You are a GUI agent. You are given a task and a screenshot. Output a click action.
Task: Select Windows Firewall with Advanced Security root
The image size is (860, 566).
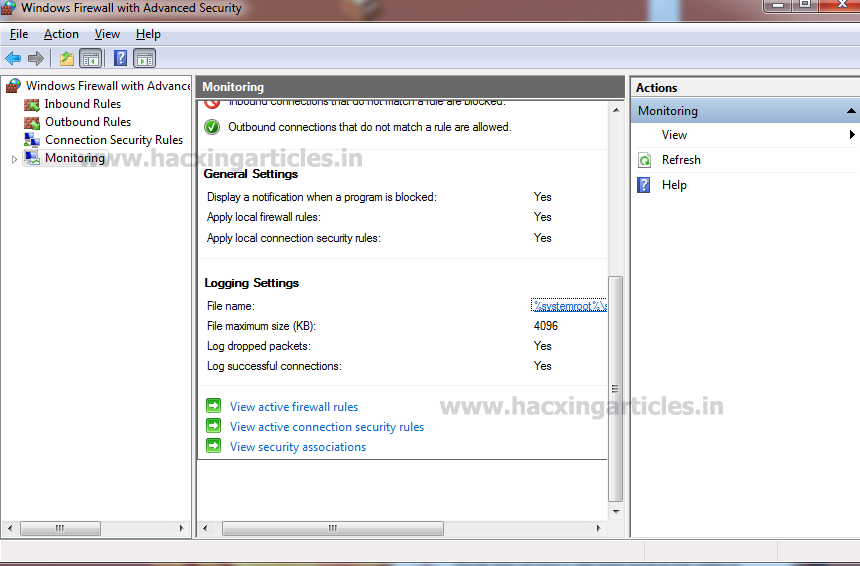[x=108, y=86]
